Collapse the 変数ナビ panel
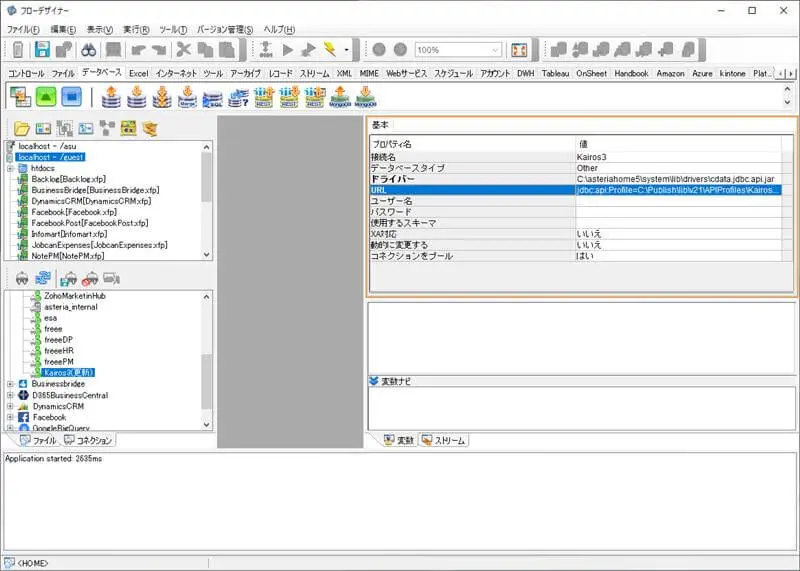Image resolution: width=800 pixels, height=571 pixels. [x=374, y=381]
